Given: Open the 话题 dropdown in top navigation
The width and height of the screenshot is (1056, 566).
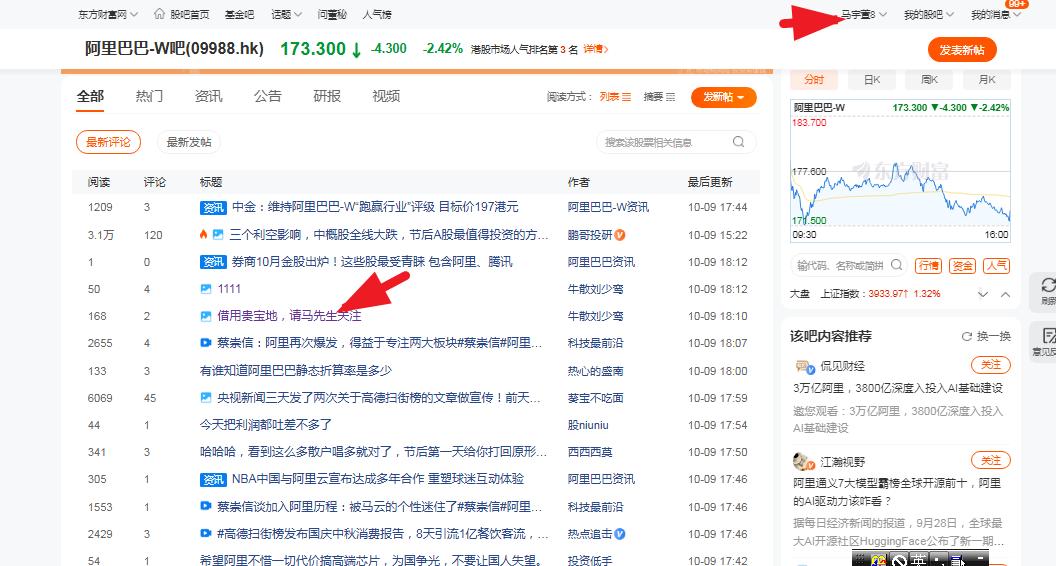Looking at the screenshot, I should click(x=286, y=14).
